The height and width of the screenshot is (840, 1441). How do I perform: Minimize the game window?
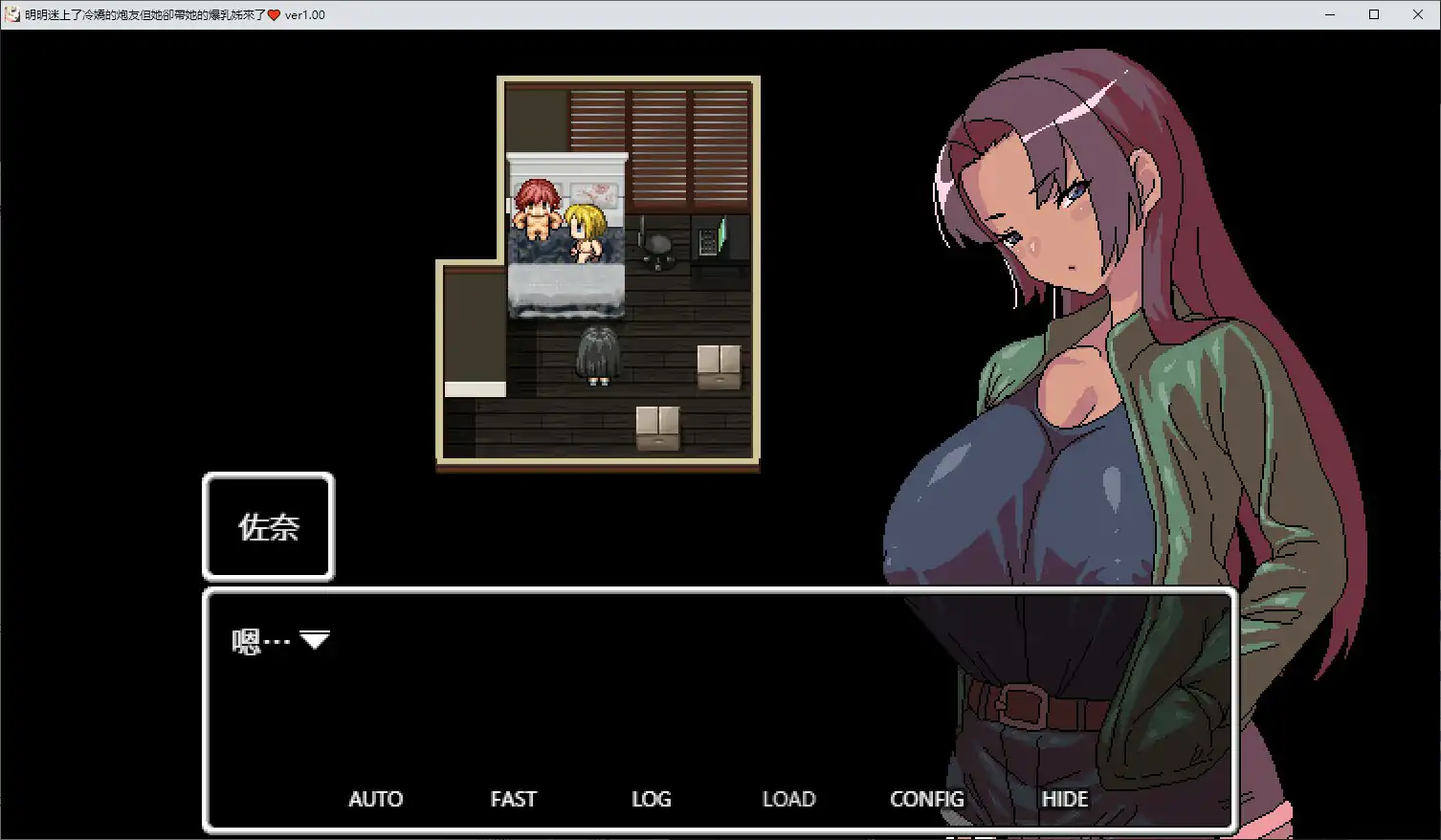pyautogui.click(x=1330, y=14)
